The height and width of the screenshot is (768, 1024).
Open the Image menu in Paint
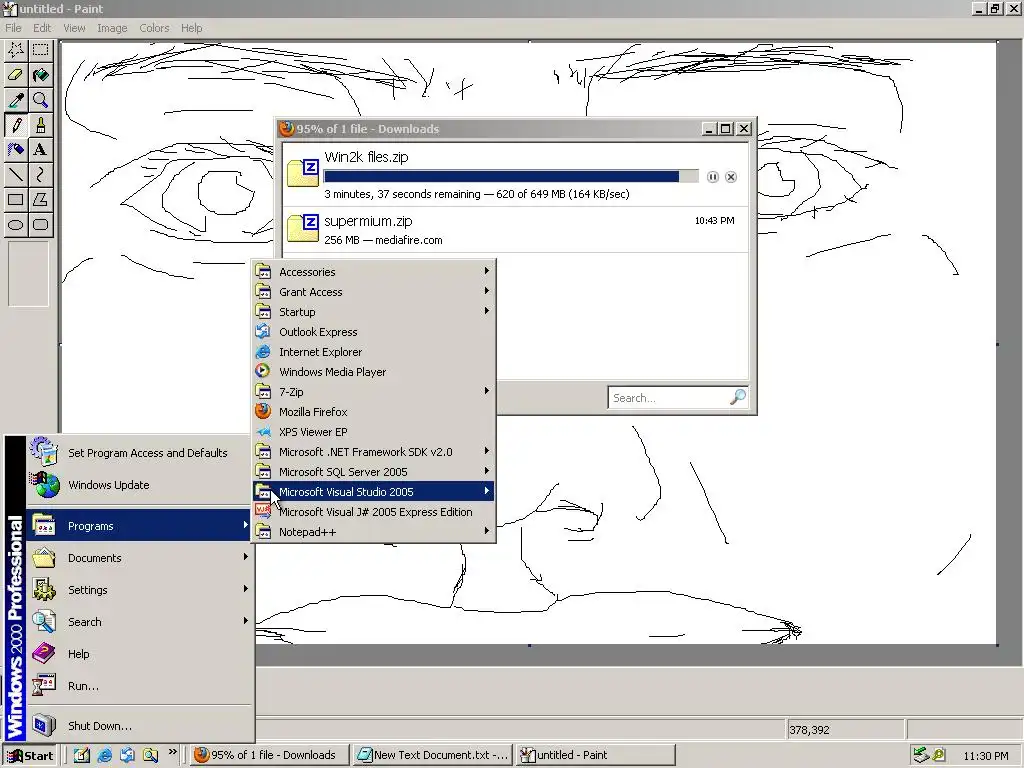pyautogui.click(x=112, y=28)
